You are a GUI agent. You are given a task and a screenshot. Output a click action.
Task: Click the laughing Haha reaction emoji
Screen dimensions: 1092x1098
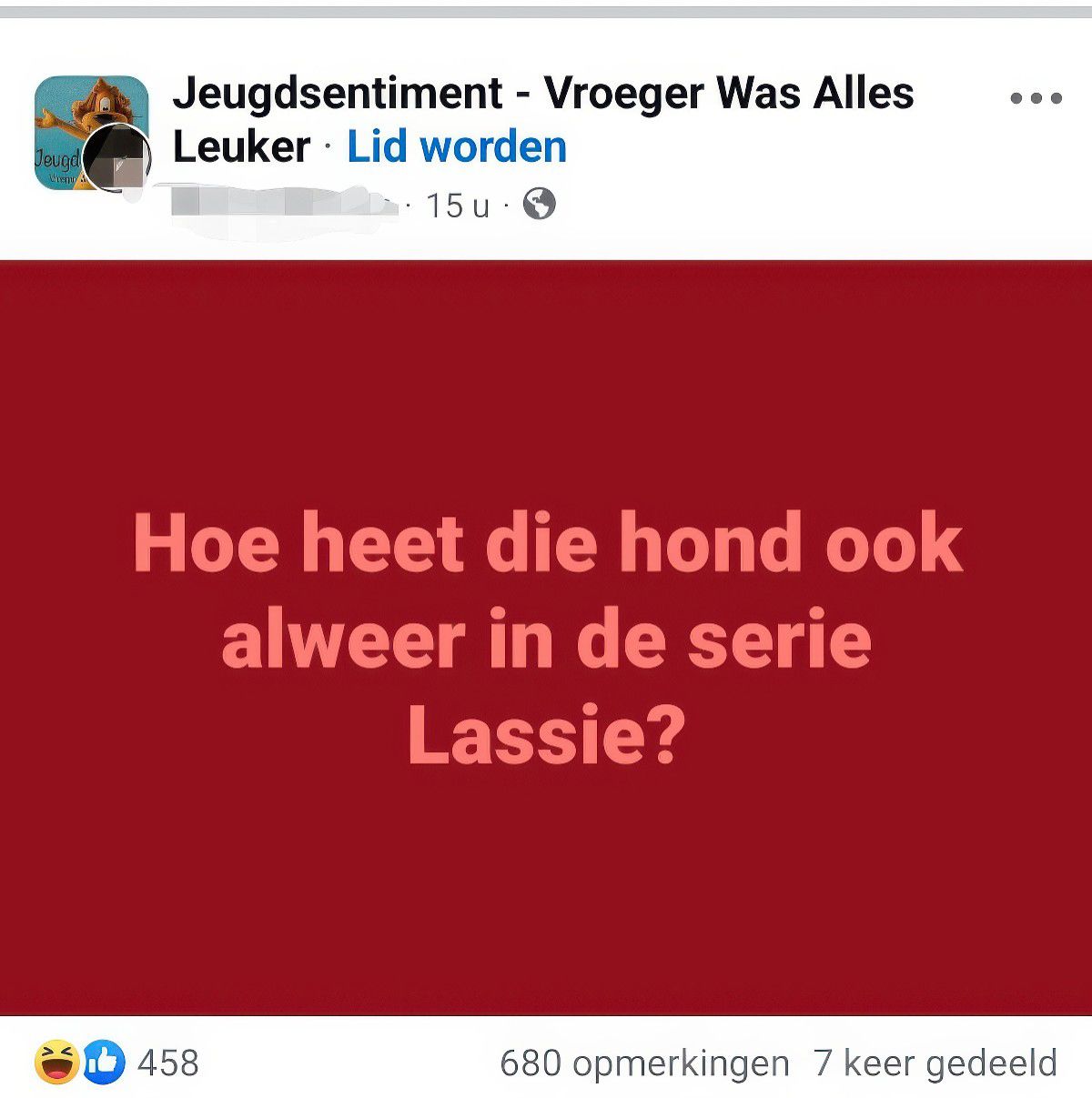click(x=57, y=1062)
